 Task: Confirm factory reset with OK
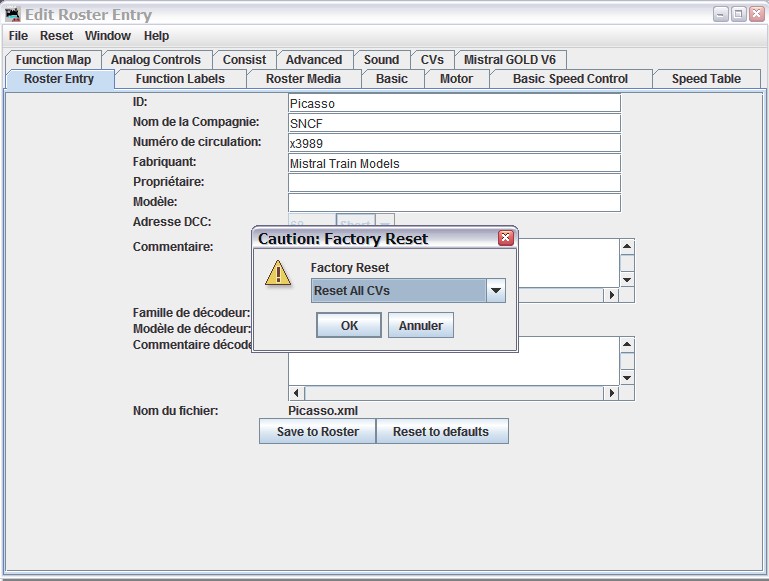349,326
